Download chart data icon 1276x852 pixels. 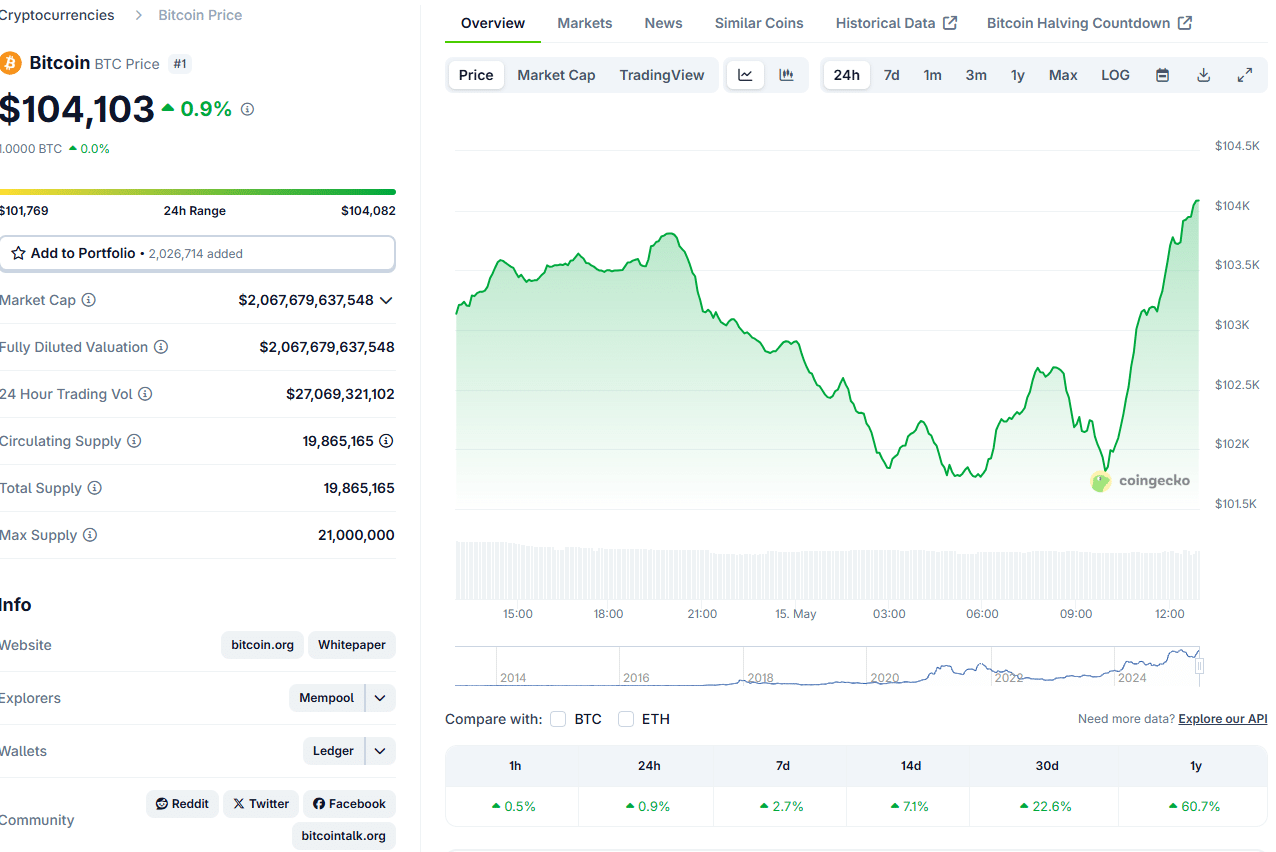(1204, 75)
